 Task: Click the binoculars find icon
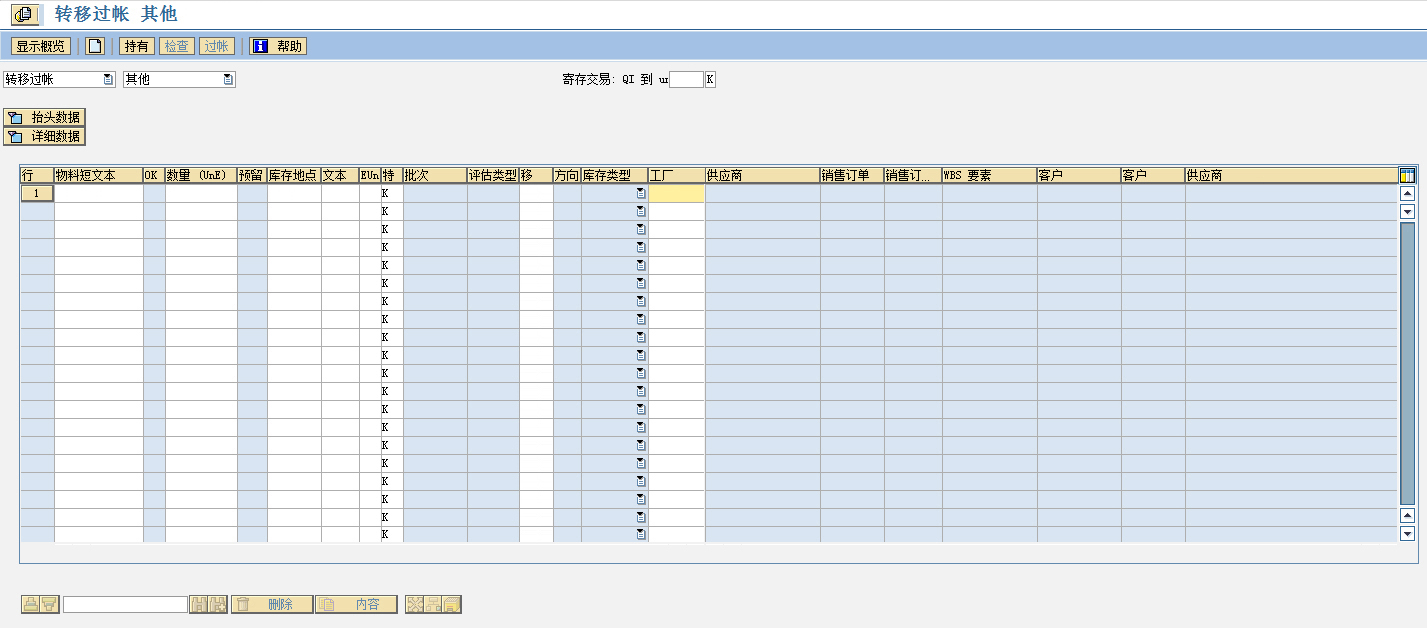198,604
